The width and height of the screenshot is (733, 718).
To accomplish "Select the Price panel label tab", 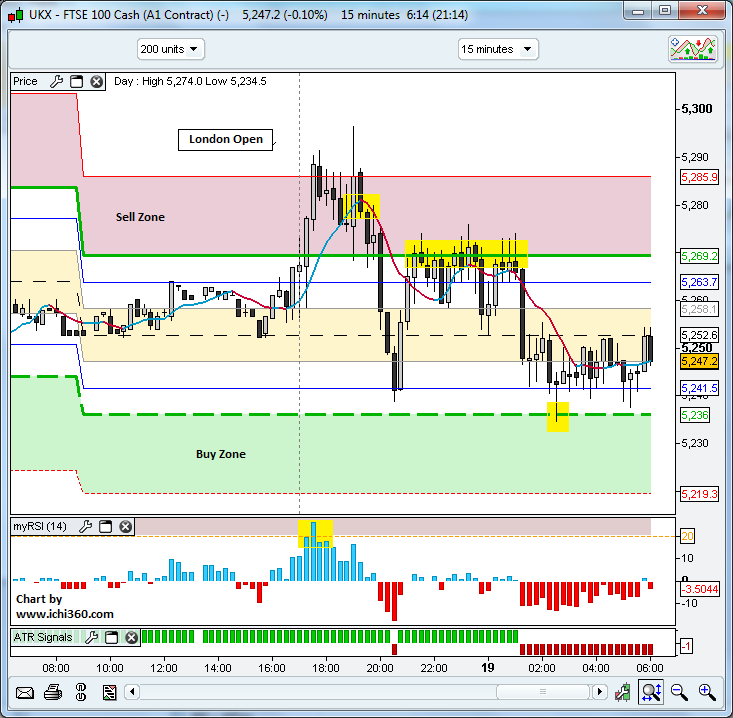I will click(x=26, y=82).
